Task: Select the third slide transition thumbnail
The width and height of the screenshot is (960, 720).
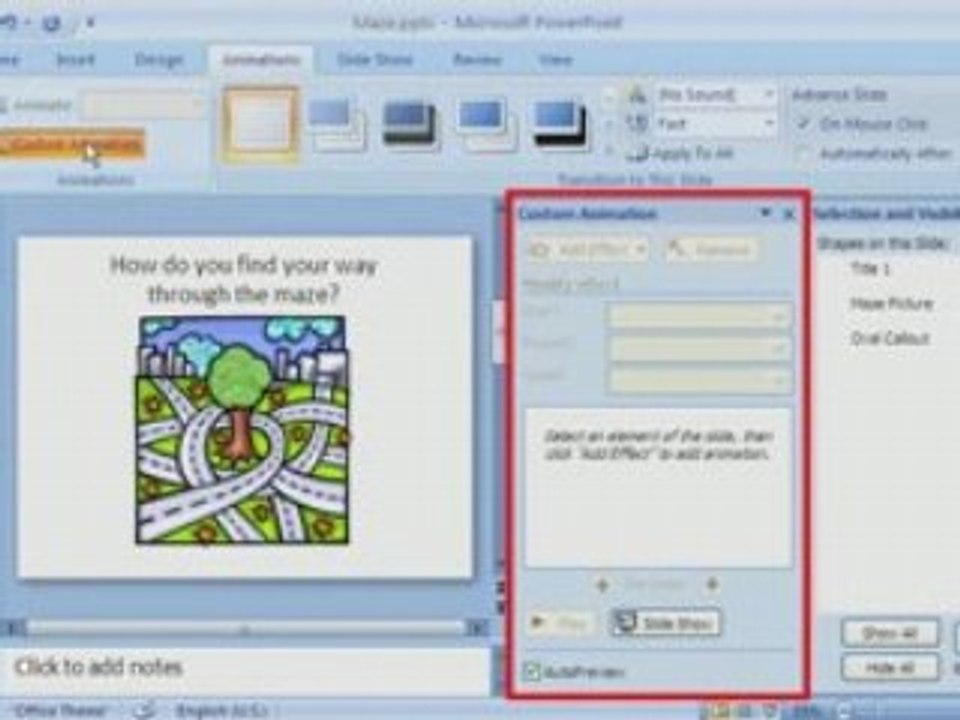Action: click(410, 125)
